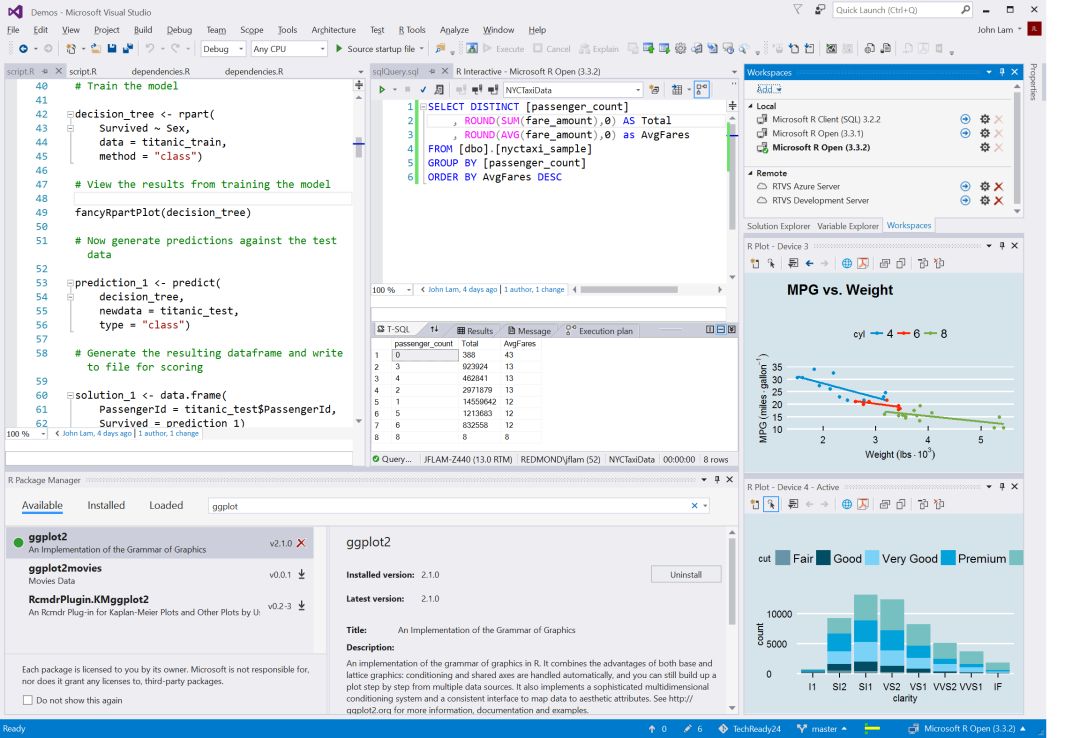Collapse the Remote workspaces section

751,173
